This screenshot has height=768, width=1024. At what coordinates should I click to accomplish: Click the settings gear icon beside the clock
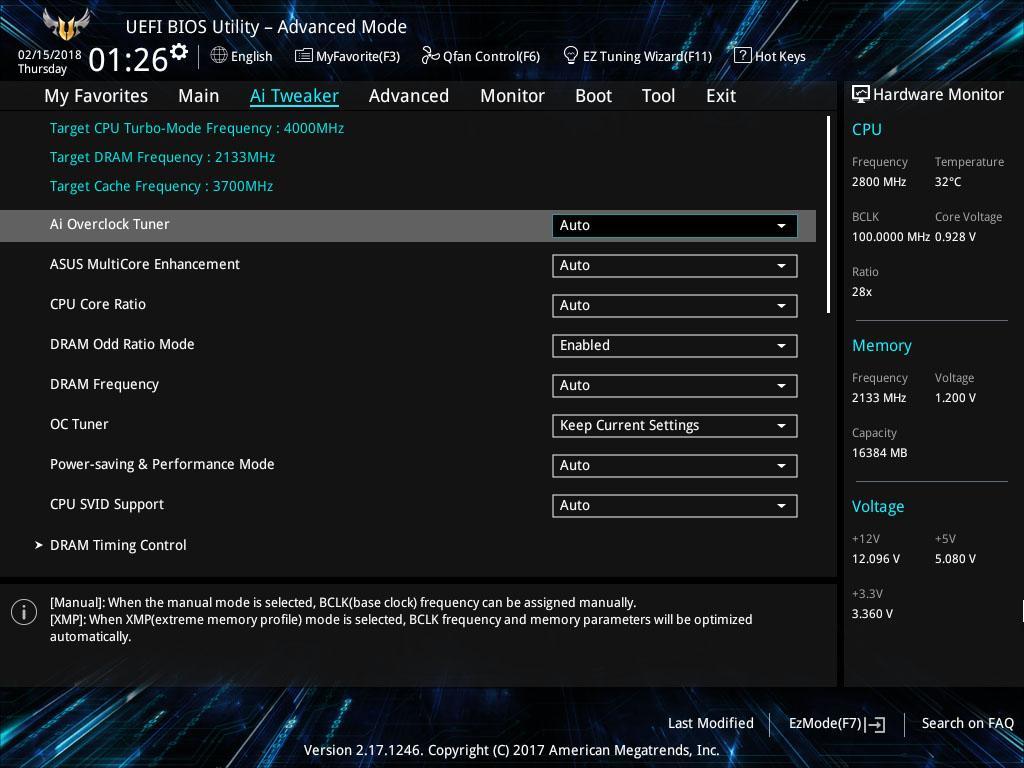coord(179,52)
